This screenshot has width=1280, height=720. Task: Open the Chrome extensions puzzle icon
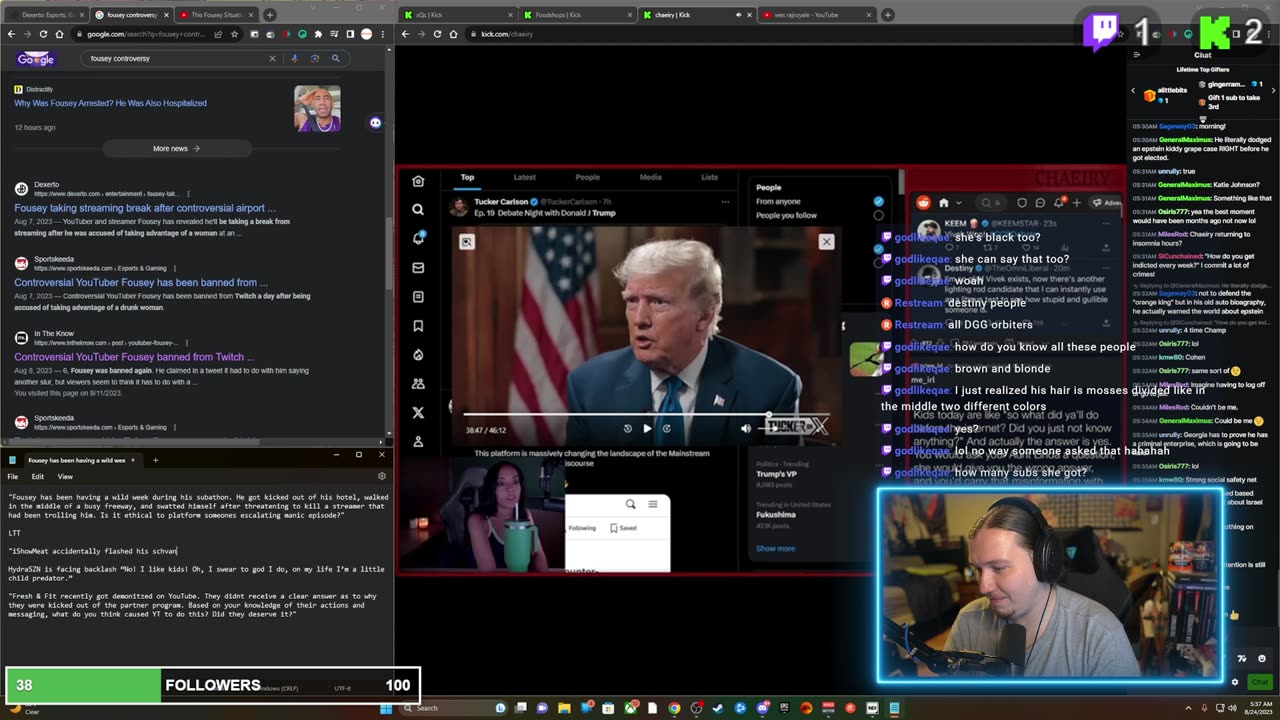319,34
